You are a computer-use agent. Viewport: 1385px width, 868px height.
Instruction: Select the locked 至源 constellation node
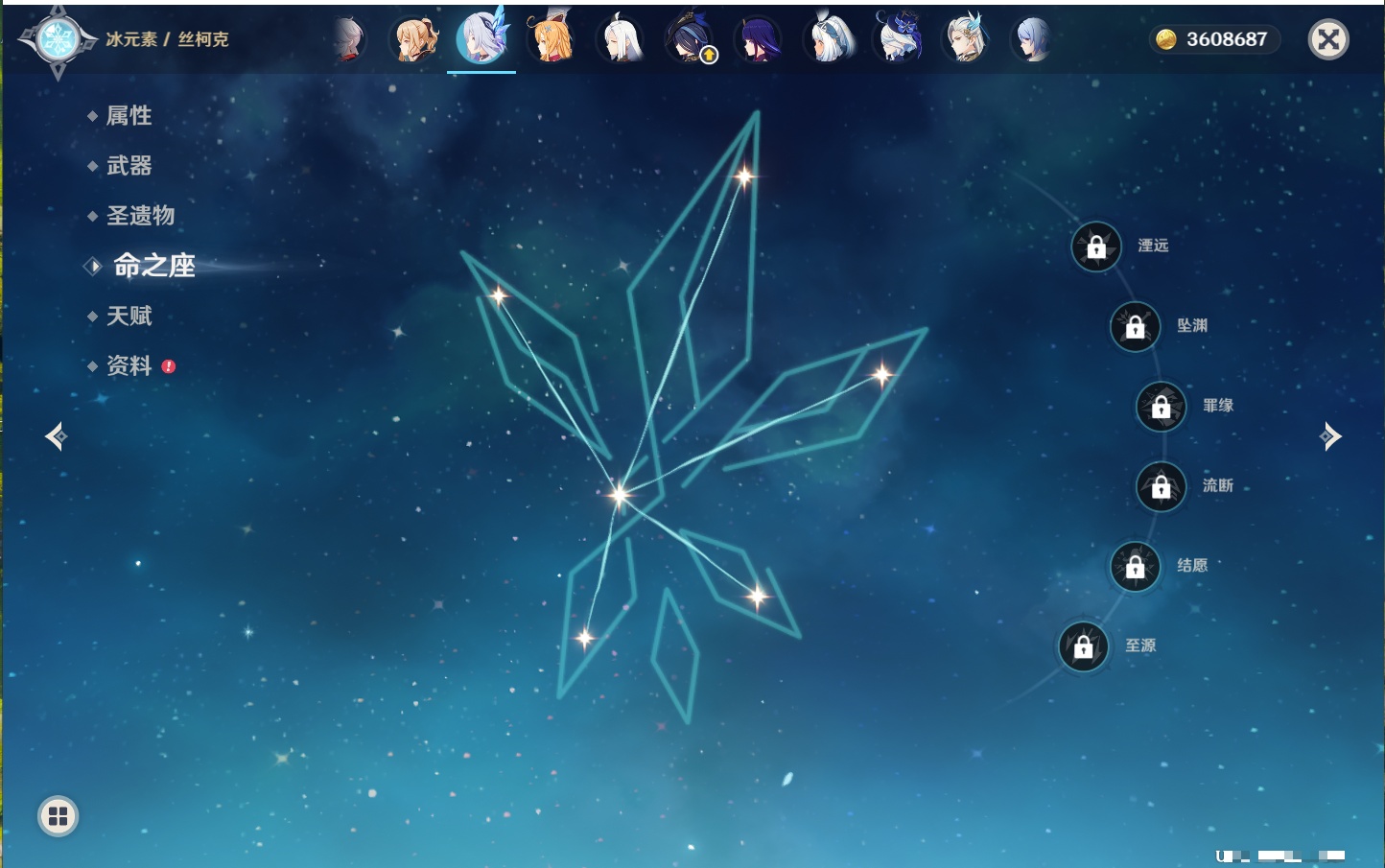[x=1083, y=647]
